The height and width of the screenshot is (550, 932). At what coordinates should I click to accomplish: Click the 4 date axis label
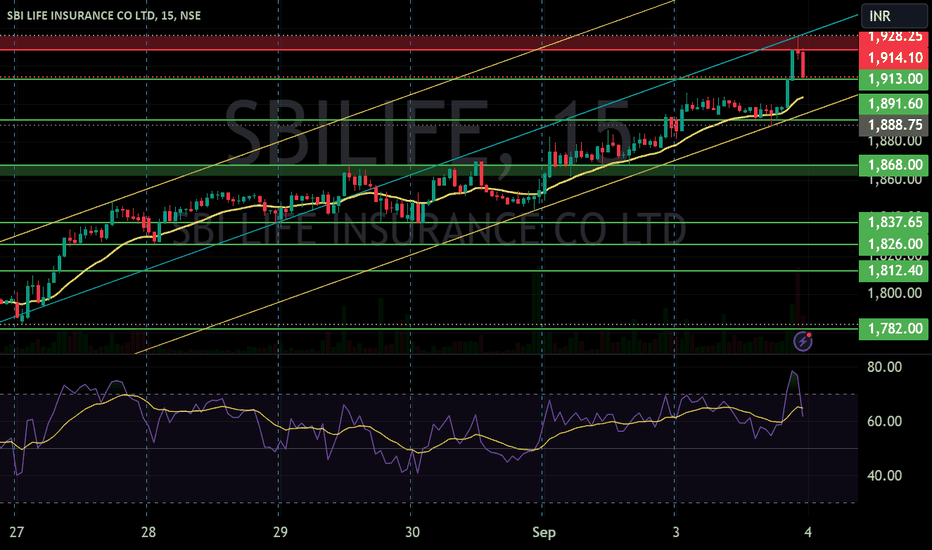coord(808,532)
